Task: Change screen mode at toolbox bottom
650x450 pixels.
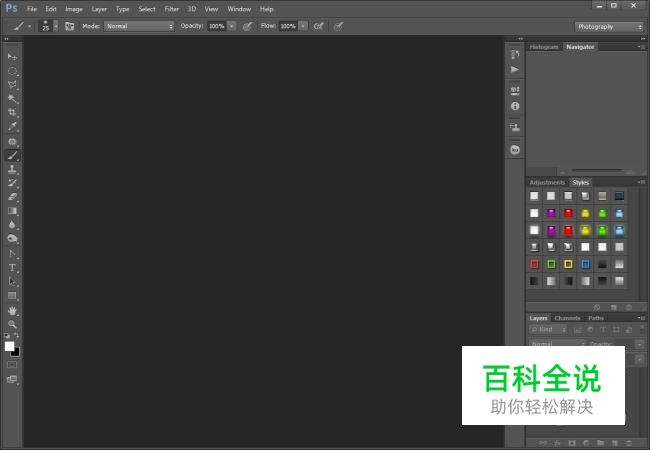Action: tap(12, 379)
